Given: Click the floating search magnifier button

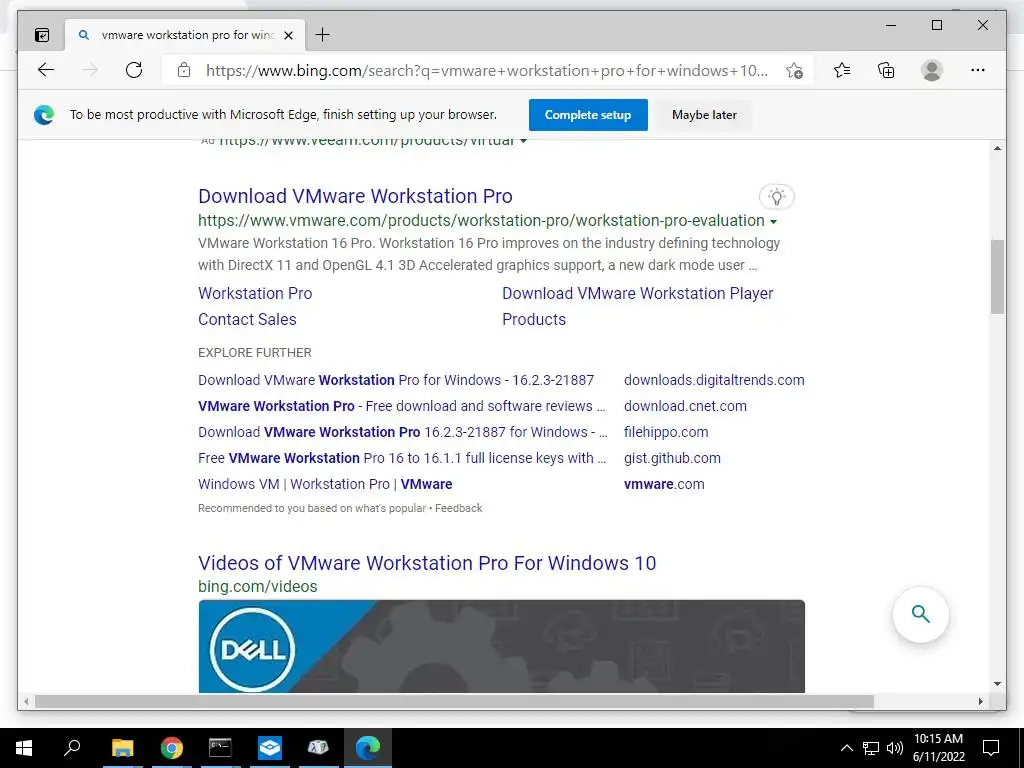Looking at the screenshot, I should point(921,615).
